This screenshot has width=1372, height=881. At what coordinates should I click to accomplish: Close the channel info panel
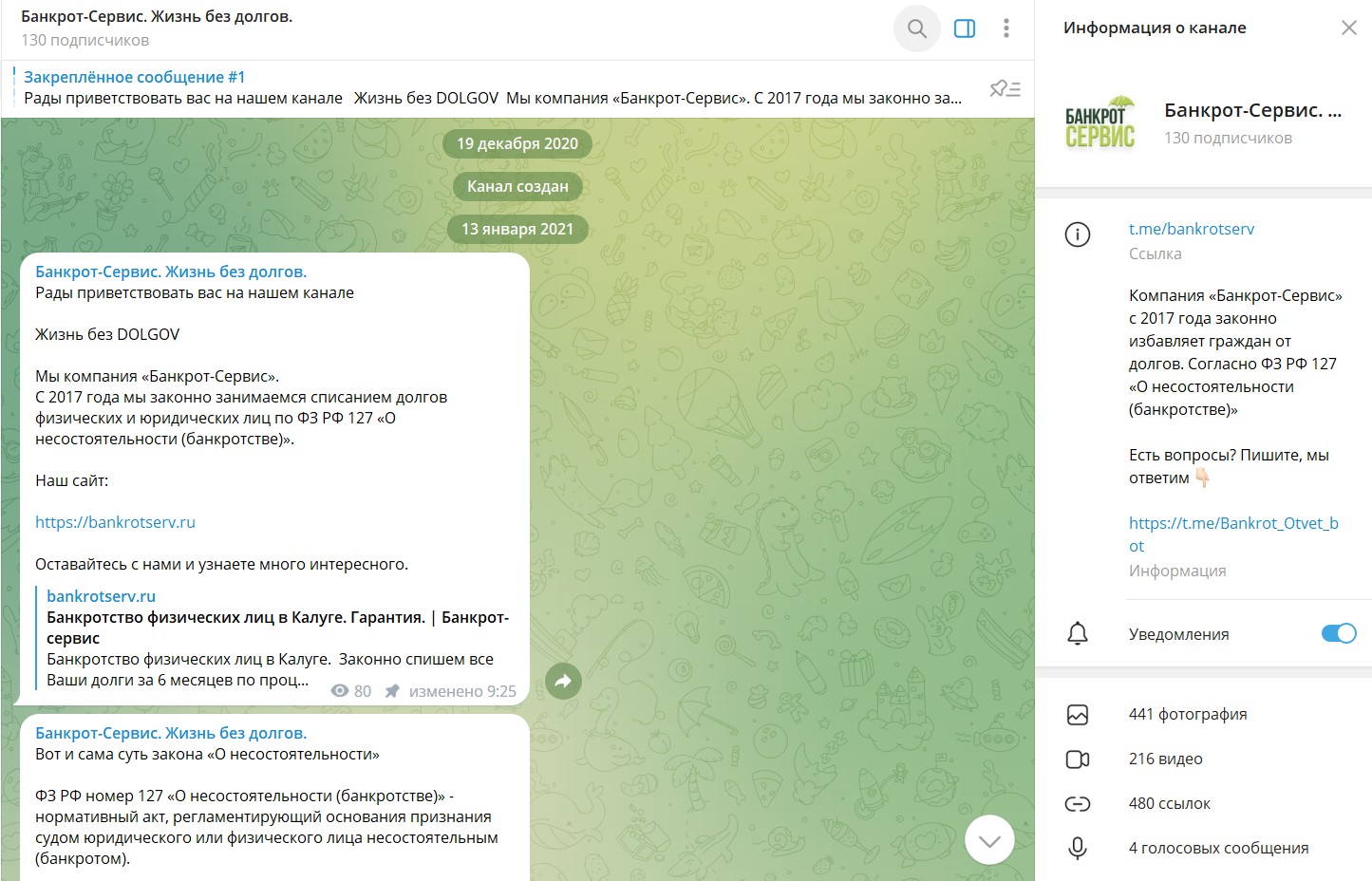[x=1348, y=28]
